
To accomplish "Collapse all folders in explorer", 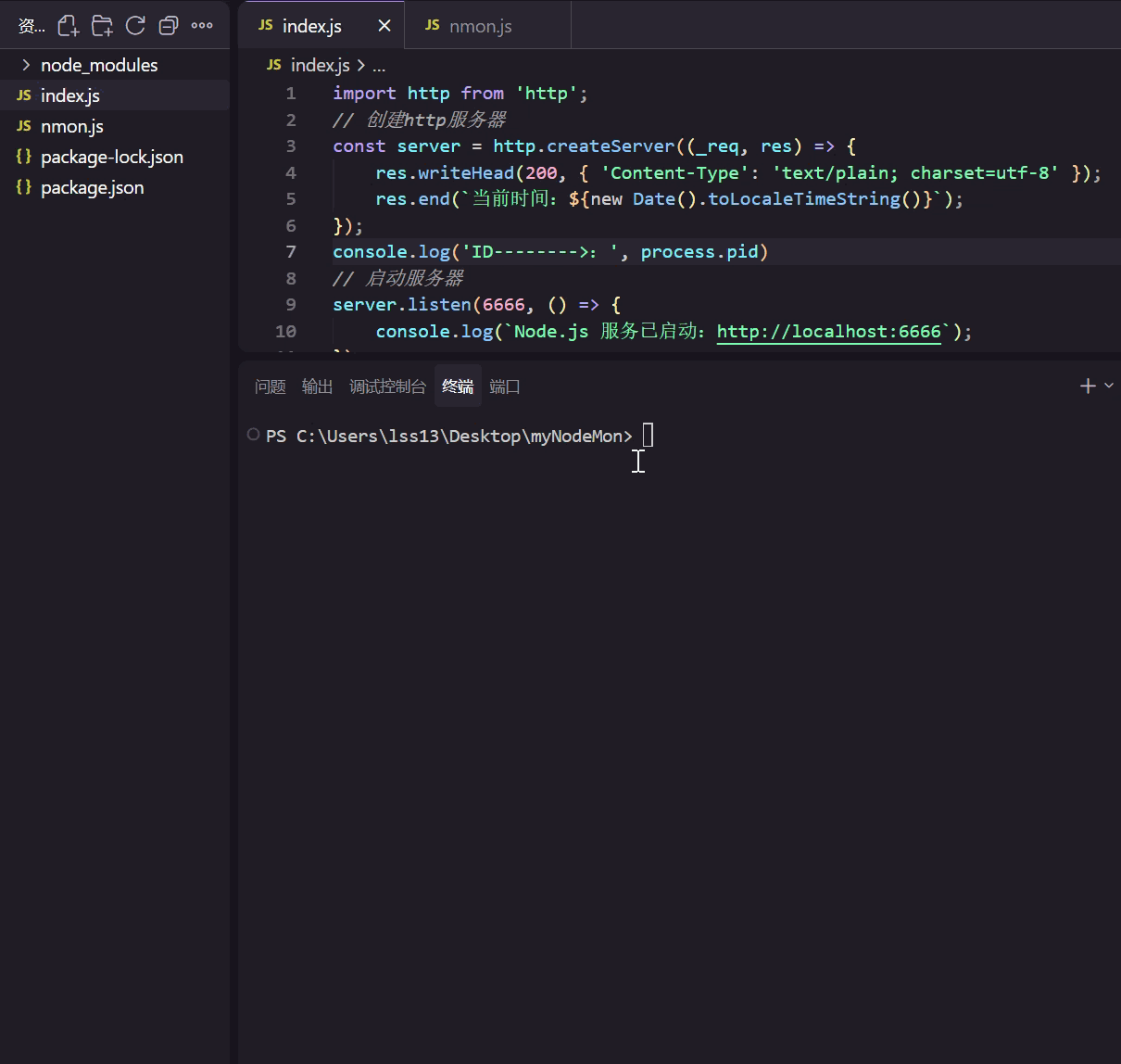I will pyautogui.click(x=169, y=26).
